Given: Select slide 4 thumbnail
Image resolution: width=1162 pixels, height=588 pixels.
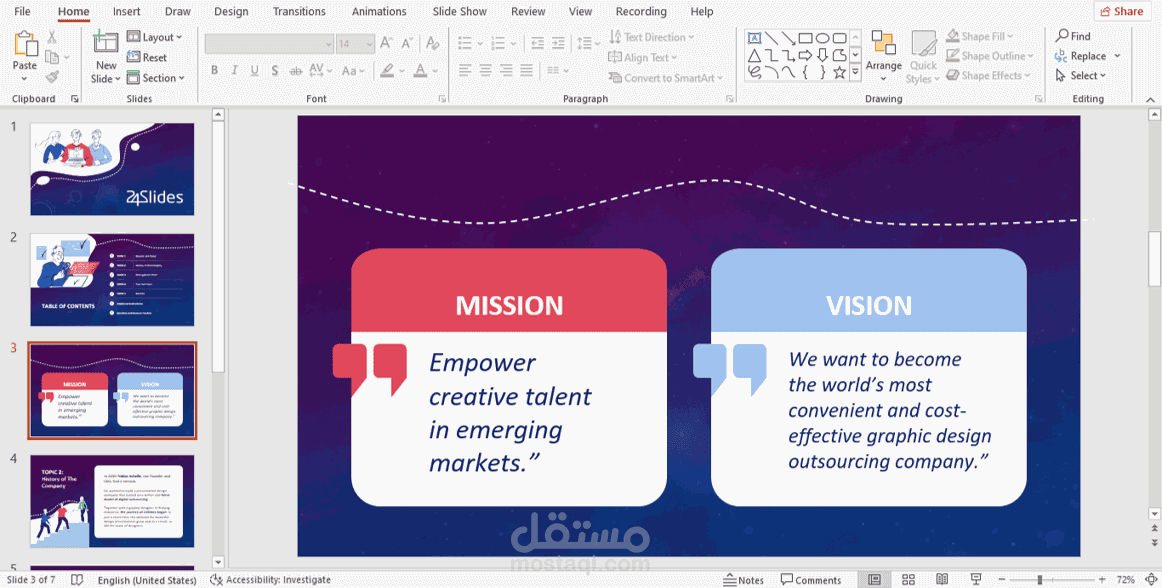Looking at the screenshot, I should [x=112, y=501].
